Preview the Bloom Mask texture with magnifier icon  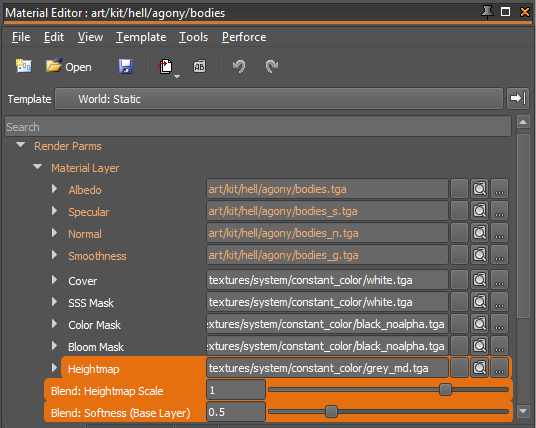(479, 346)
